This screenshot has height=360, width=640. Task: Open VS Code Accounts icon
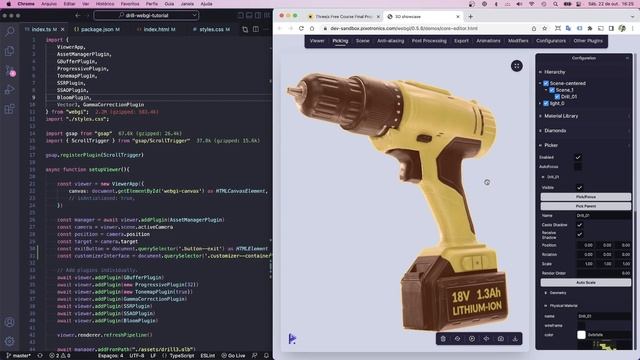point(9,322)
